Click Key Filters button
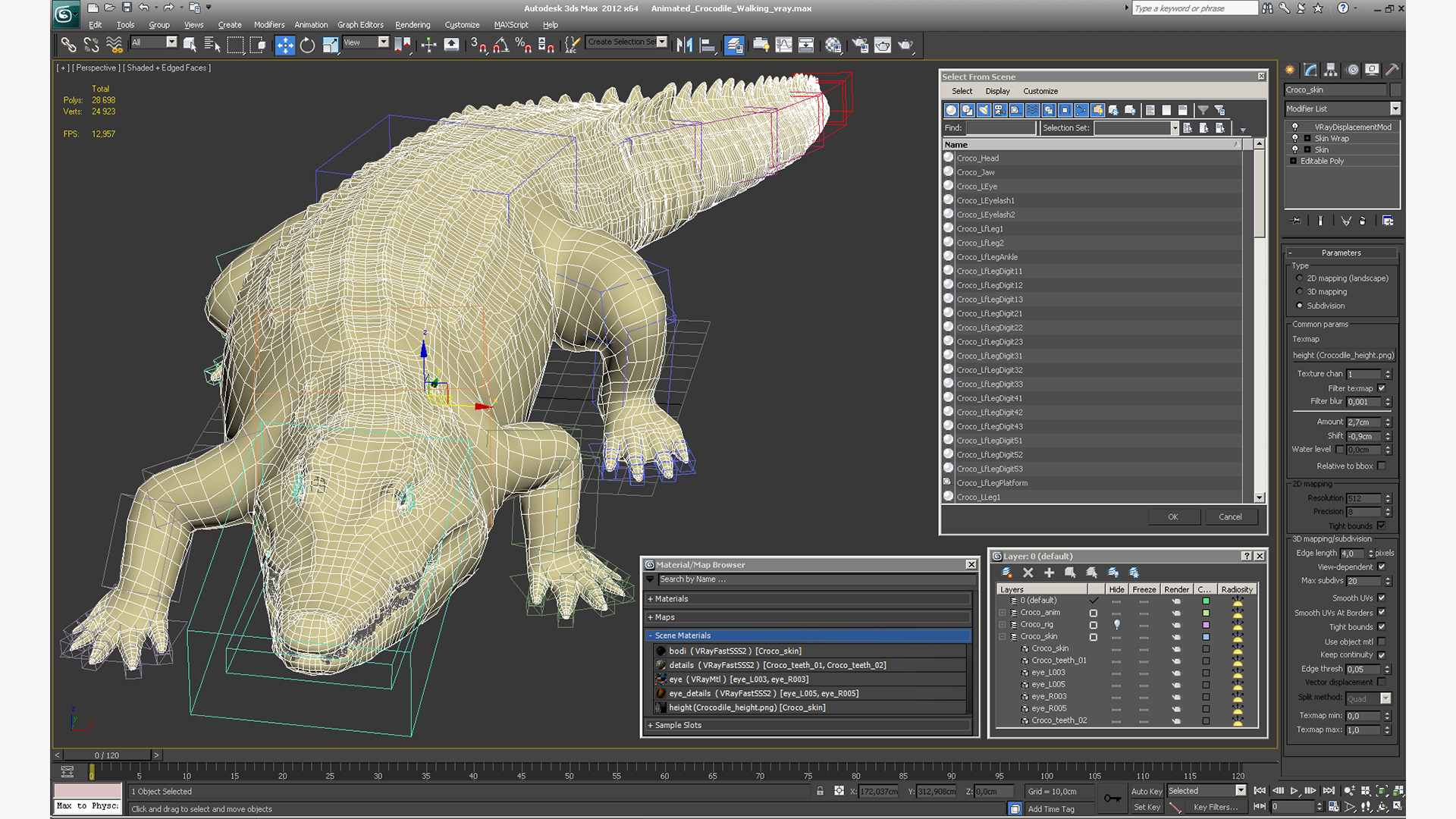1456x819 pixels. pyautogui.click(x=1215, y=808)
